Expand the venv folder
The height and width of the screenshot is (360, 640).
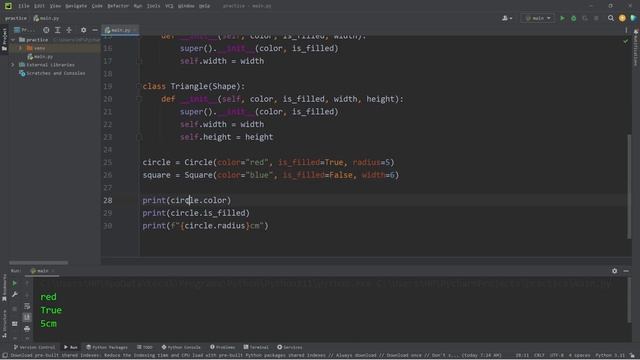coord(20,48)
